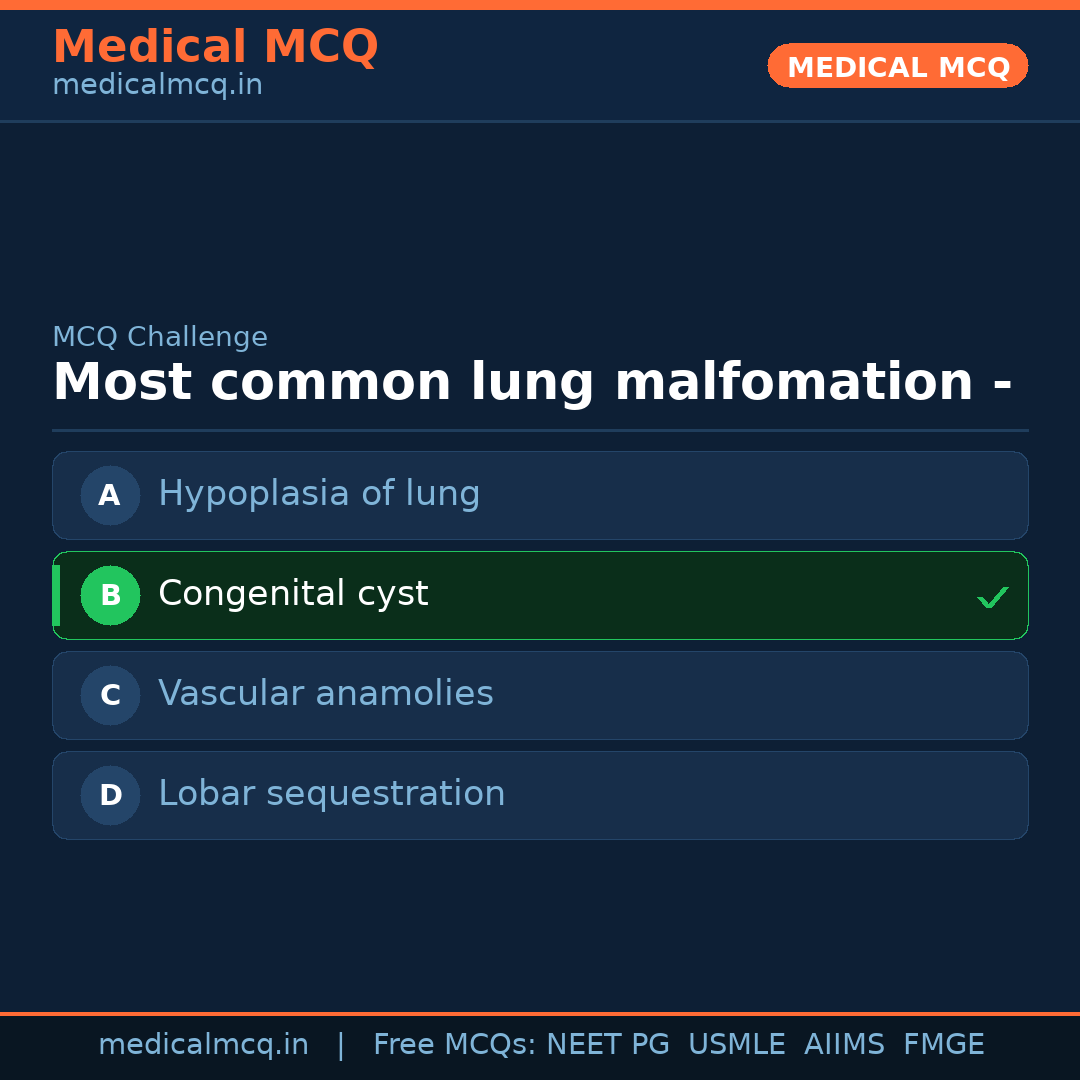Image resolution: width=1080 pixels, height=1080 pixels.
Task: Click the green checkmark on Congenital cyst
Action: coord(992,597)
